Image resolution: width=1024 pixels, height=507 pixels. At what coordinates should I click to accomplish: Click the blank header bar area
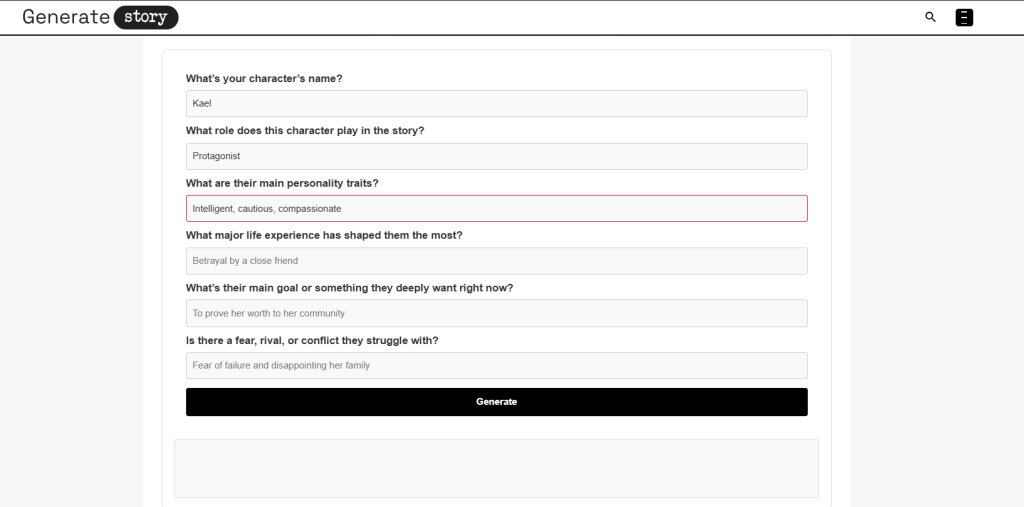550,17
